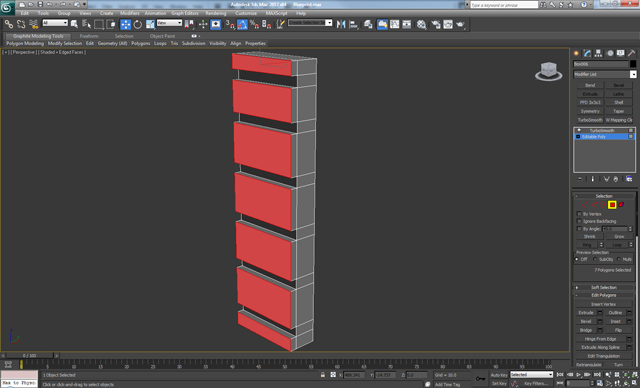Toggle the Selection Lock padlock

tap(323, 375)
